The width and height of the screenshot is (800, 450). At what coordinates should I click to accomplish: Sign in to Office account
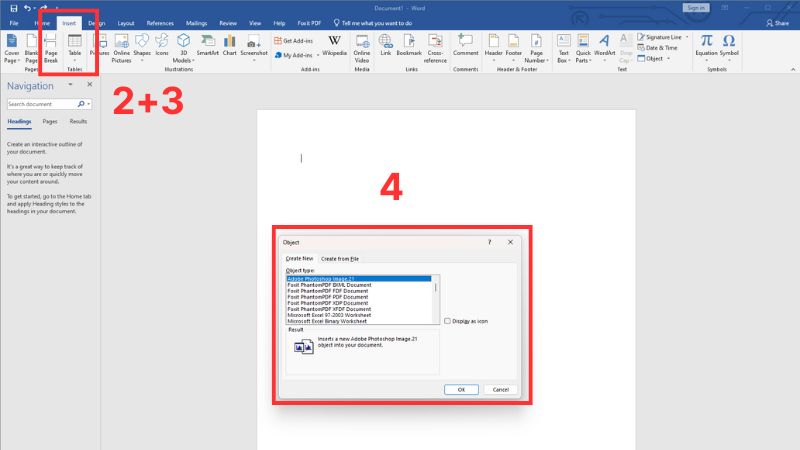[x=696, y=8]
